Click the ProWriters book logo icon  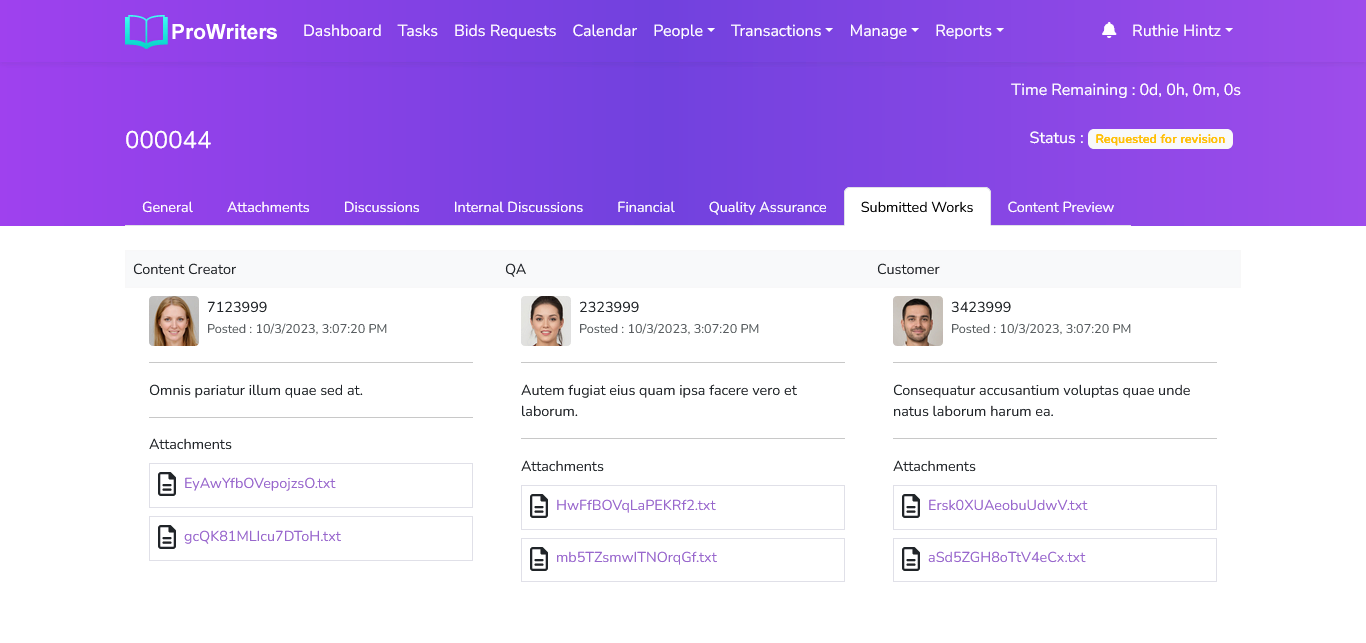pos(146,31)
